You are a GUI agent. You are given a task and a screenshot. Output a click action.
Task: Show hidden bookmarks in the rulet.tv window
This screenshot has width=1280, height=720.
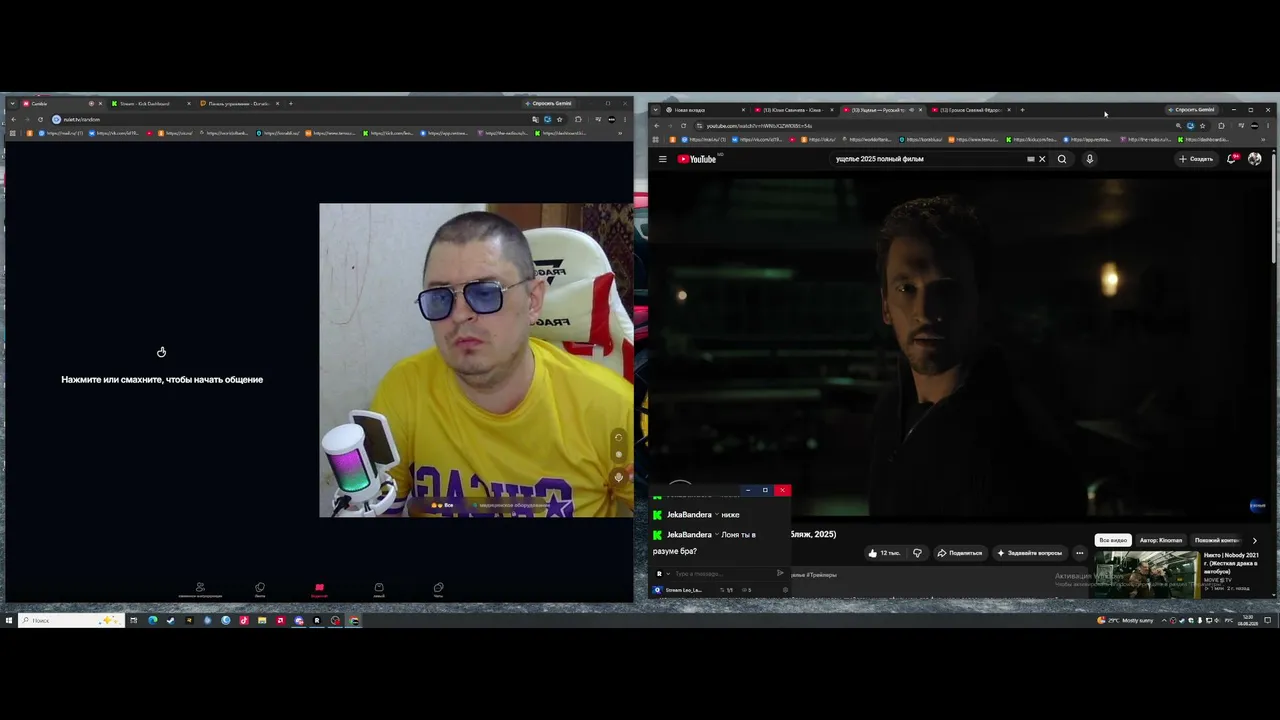pyautogui.click(x=620, y=133)
